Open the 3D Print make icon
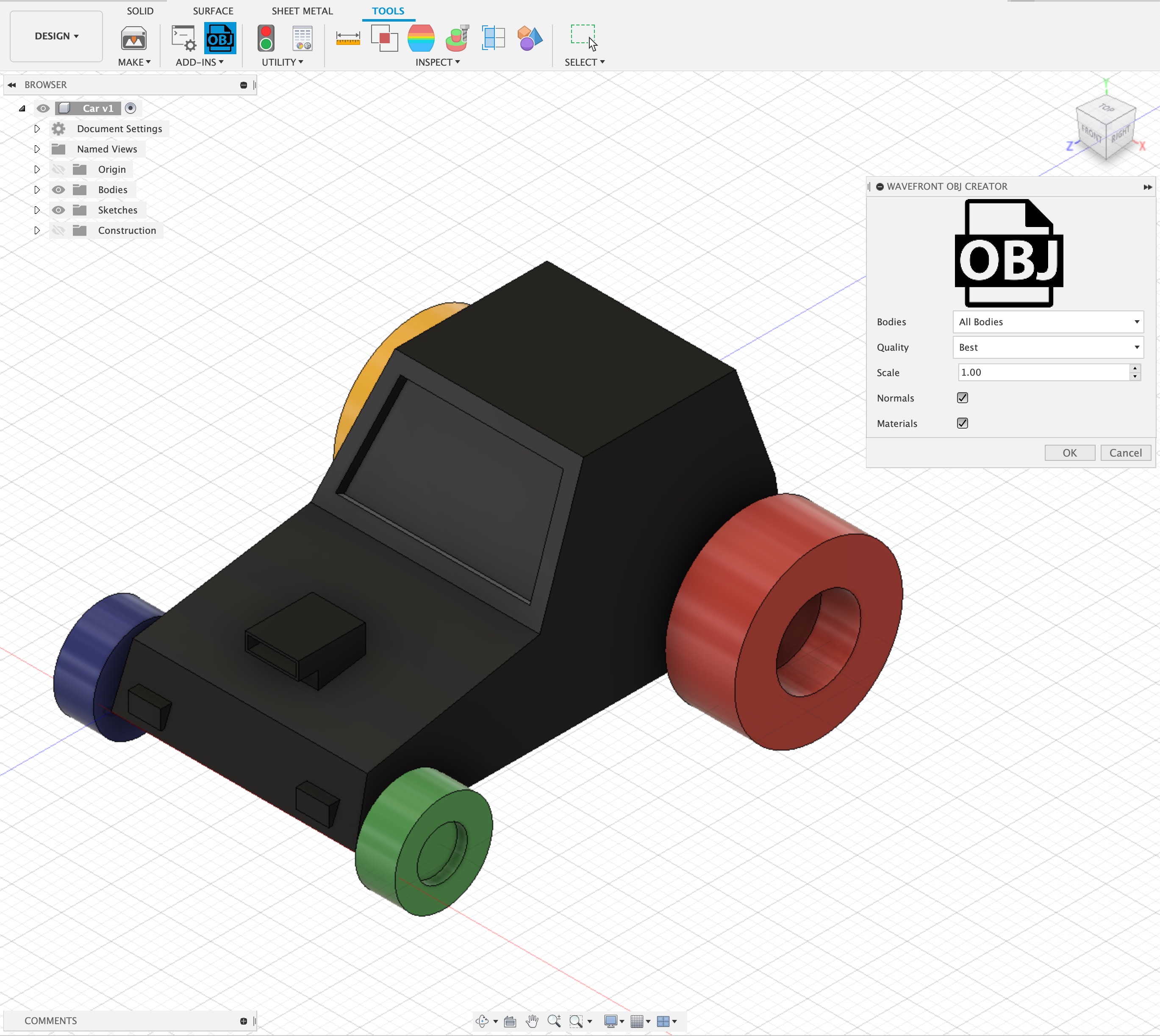 tap(134, 38)
